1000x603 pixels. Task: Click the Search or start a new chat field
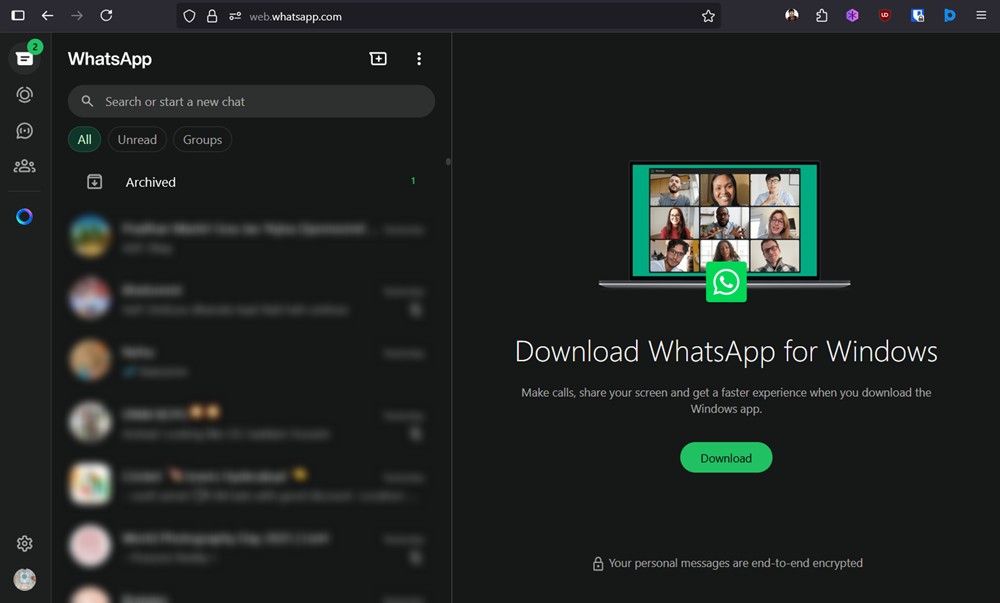[250, 101]
